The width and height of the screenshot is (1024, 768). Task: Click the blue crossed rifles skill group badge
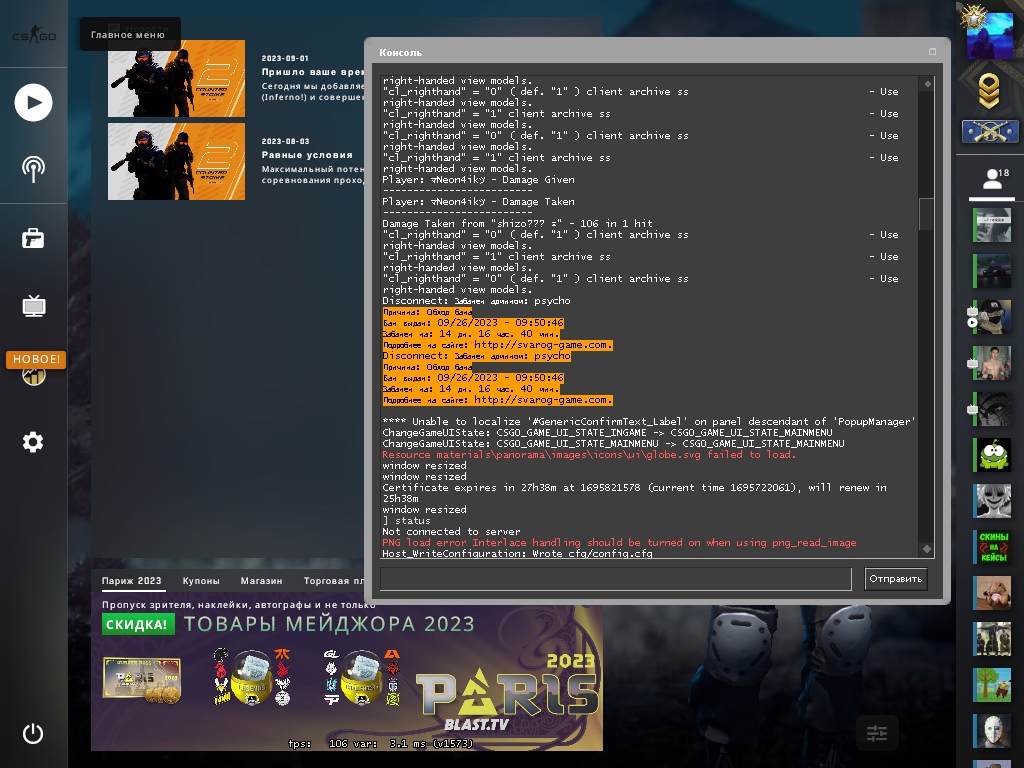[x=990, y=132]
